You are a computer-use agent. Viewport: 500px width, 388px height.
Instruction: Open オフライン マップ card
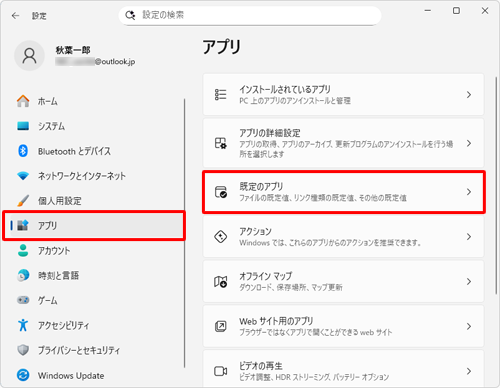pos(343,282)
